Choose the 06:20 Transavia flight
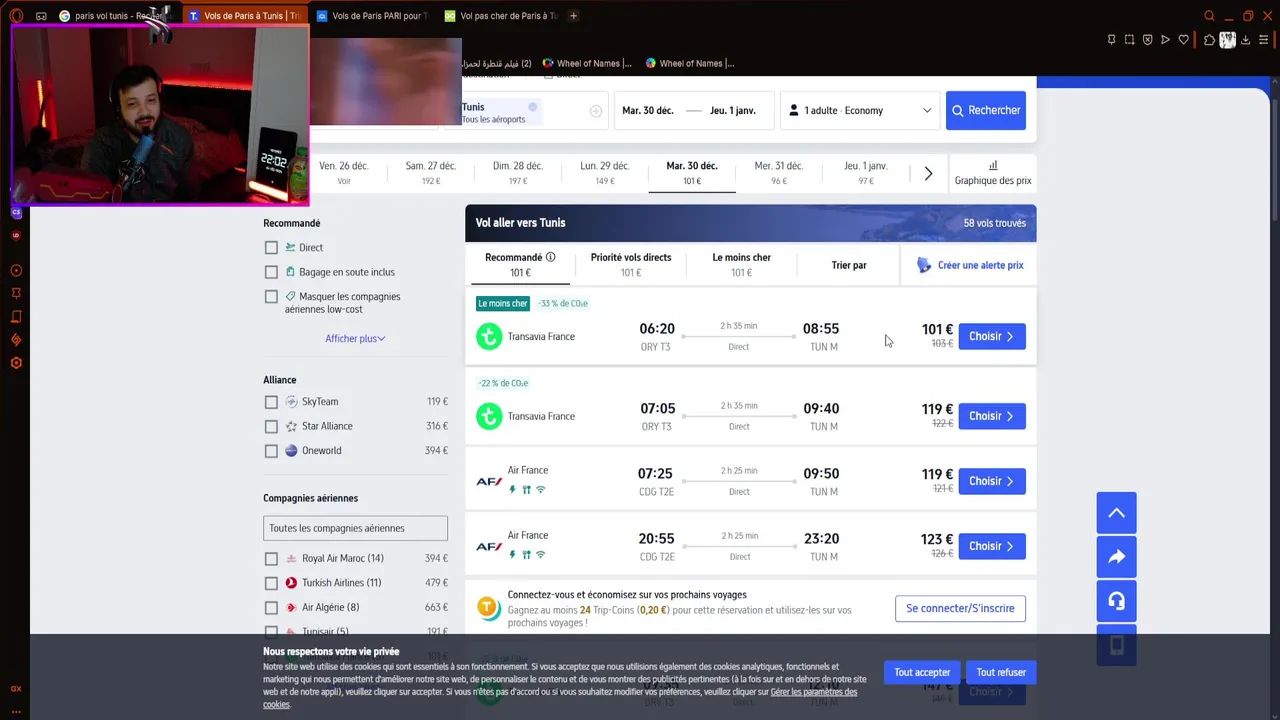 click(x=992, y=336)
